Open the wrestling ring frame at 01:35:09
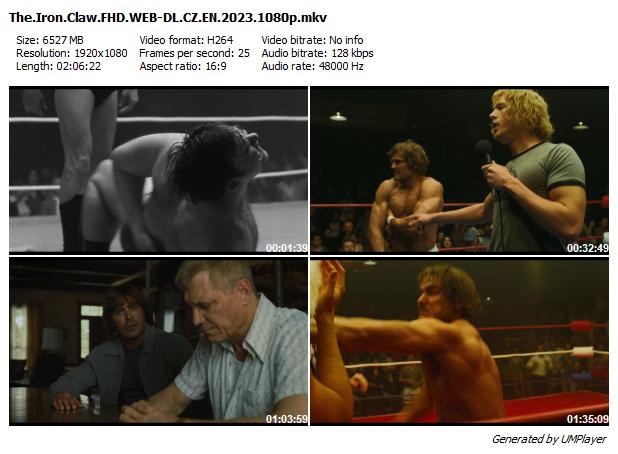 click(x=460, y=341)
